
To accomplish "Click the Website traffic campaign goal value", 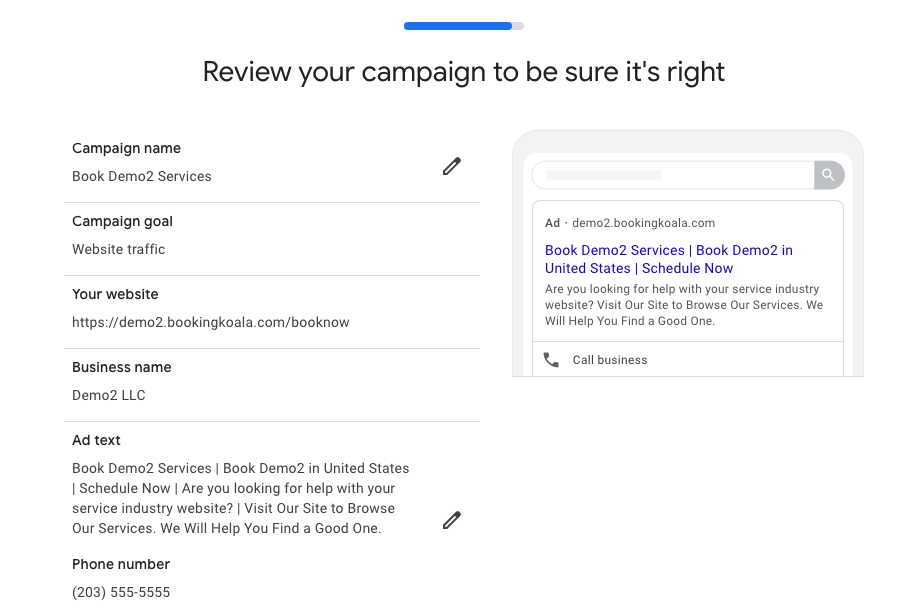I will 119,249.
